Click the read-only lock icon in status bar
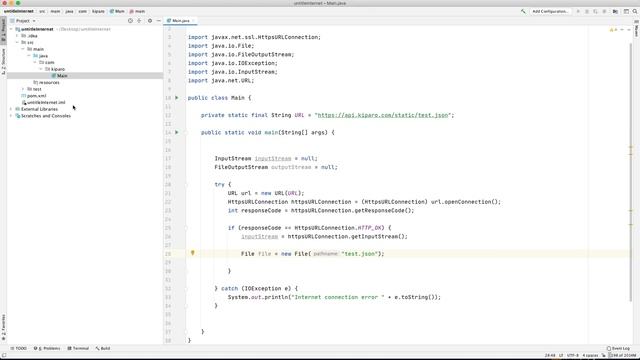Image resolution: width=640 pixels, height=360 pixels. [x=604, y=356]
